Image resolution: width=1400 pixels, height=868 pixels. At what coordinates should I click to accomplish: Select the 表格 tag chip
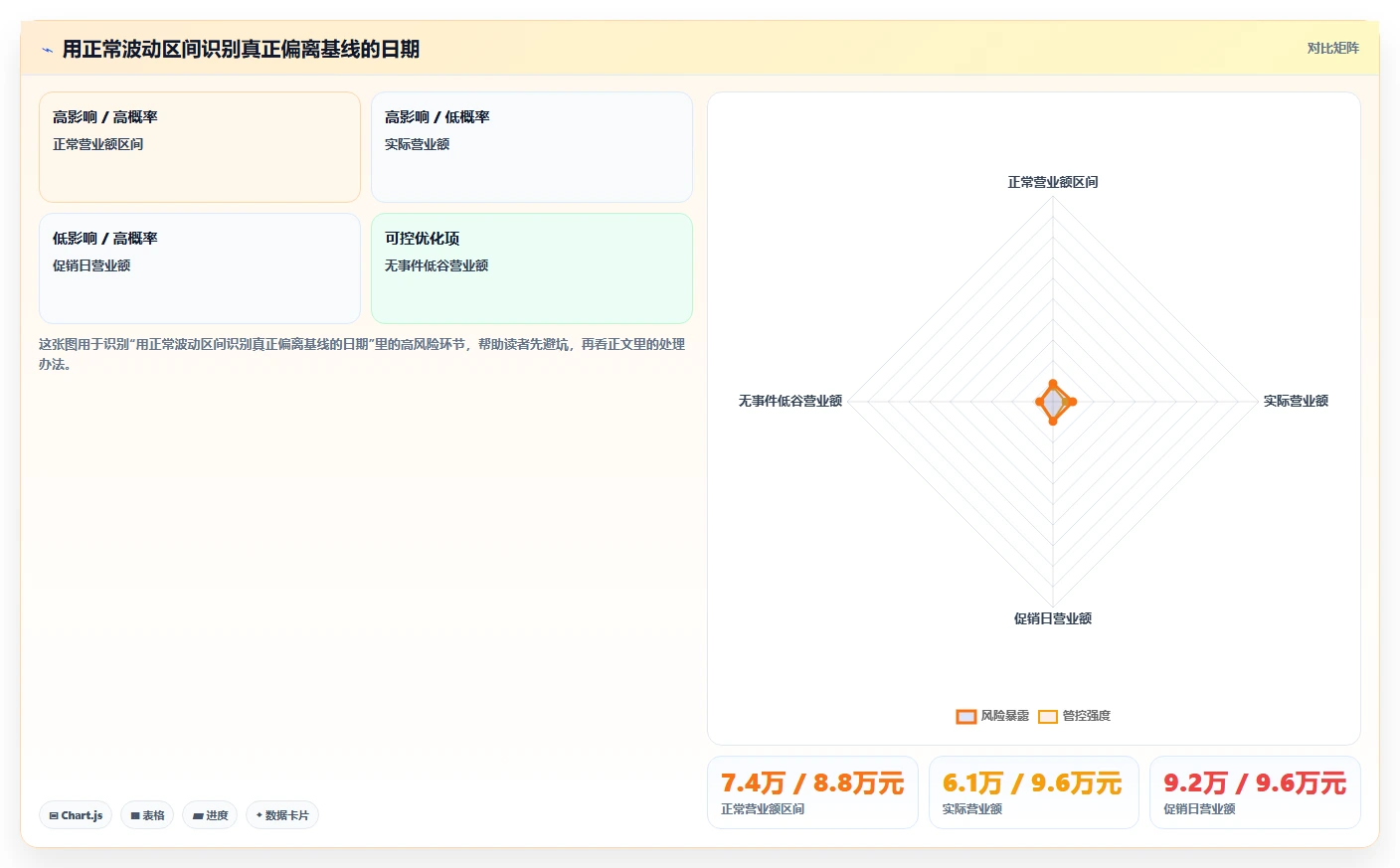(x=147, y=815)
